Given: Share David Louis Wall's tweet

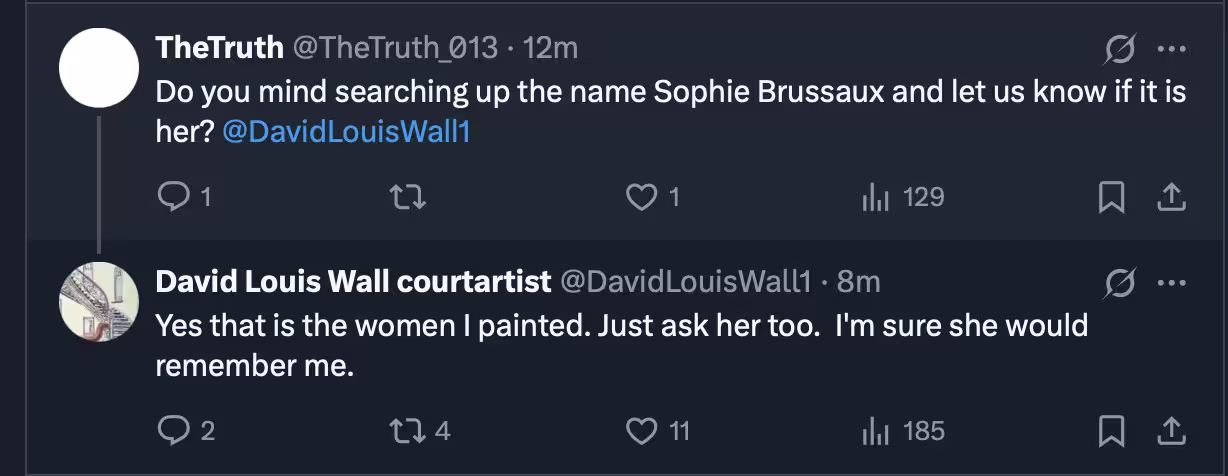Looking at the screenshot, I should coord(1170,431).
